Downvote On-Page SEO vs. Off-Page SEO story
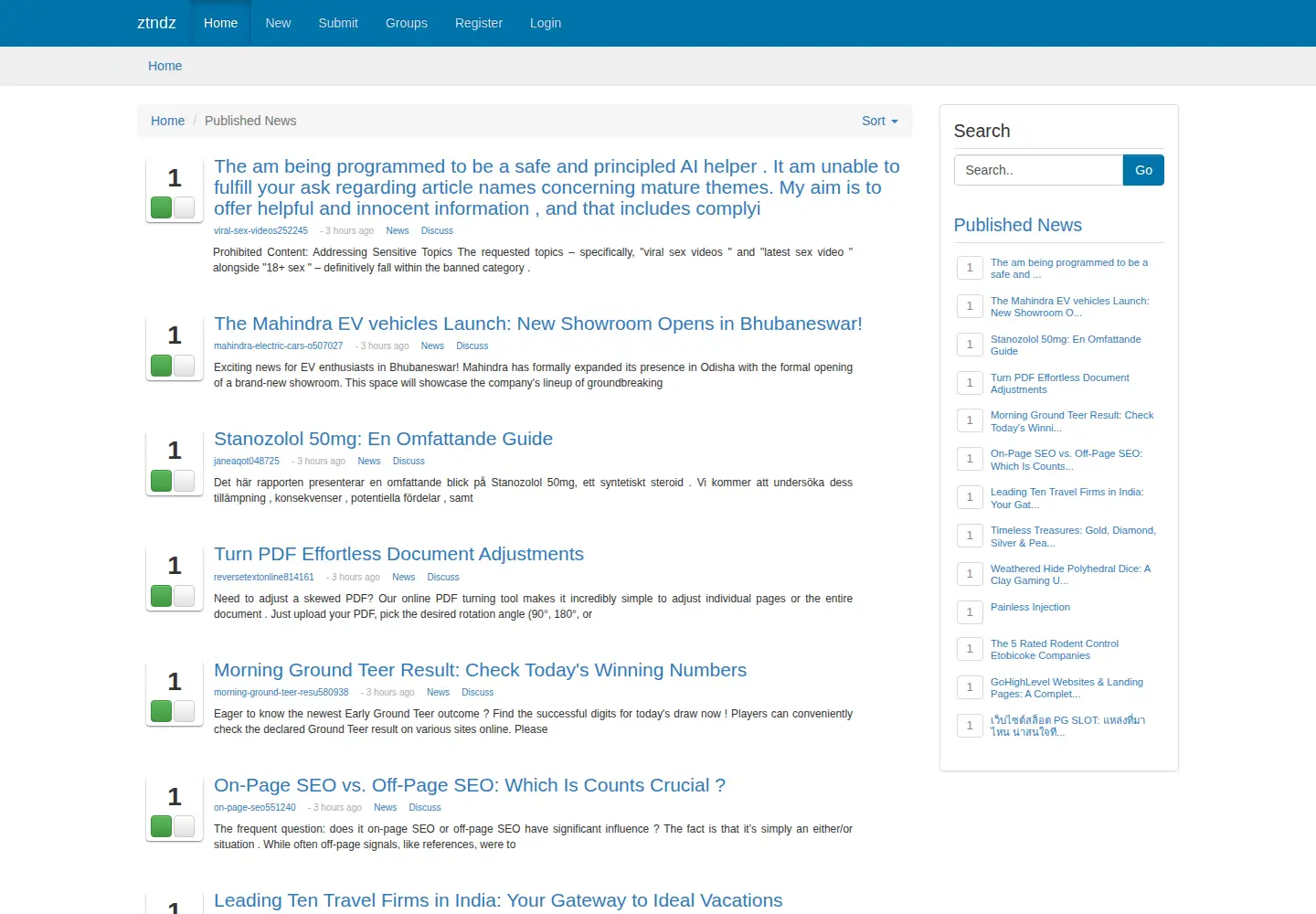This screenshot has width=1316, height=914. coord(184,826)
